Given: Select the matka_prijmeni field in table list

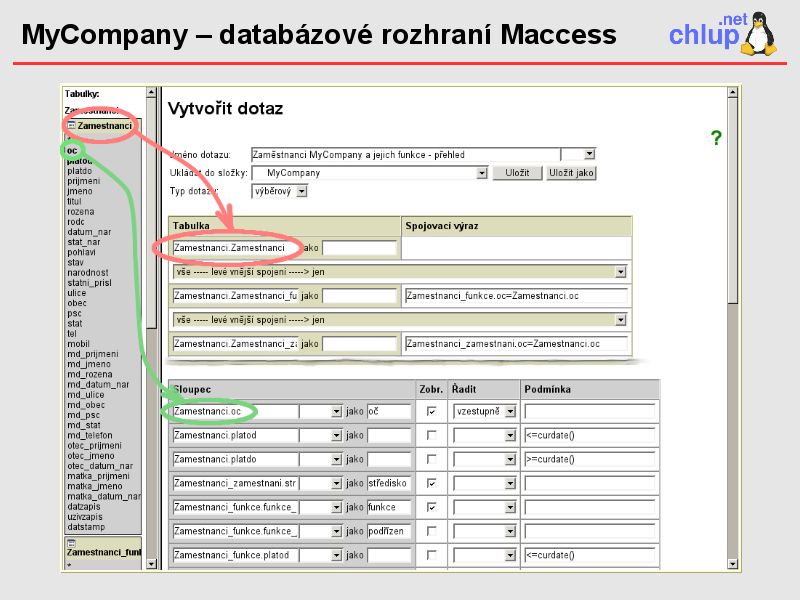Looking at the screenshot, I should point(98,476).
